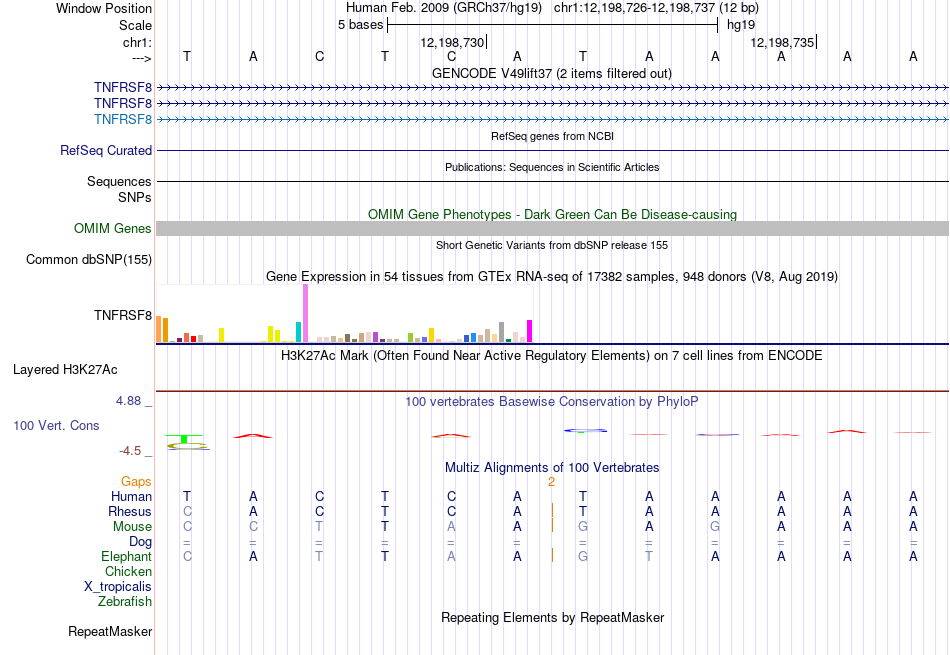The image size is (950, 655).
Task: Click the hg19 label beside the scale bar
Action: click(741, 25)
